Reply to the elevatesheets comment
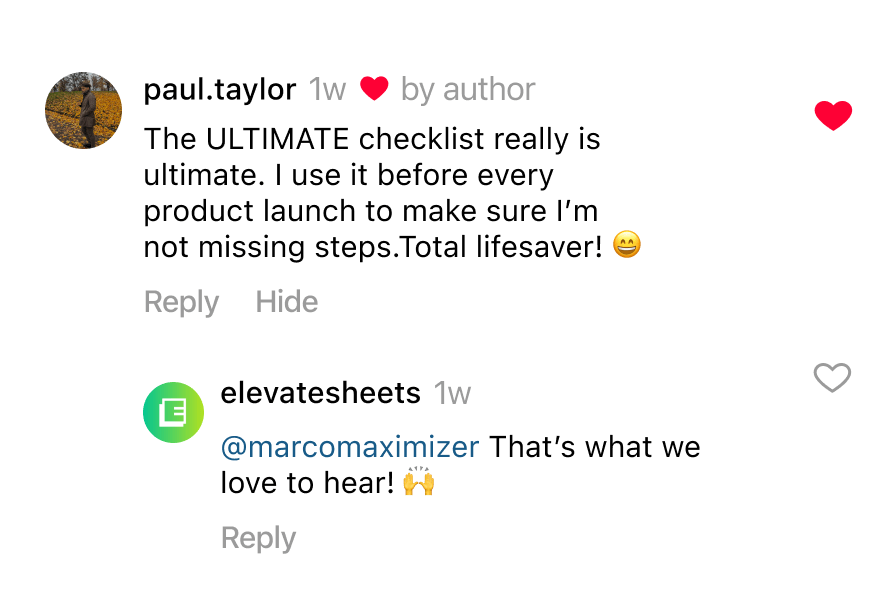 (258, 538)
